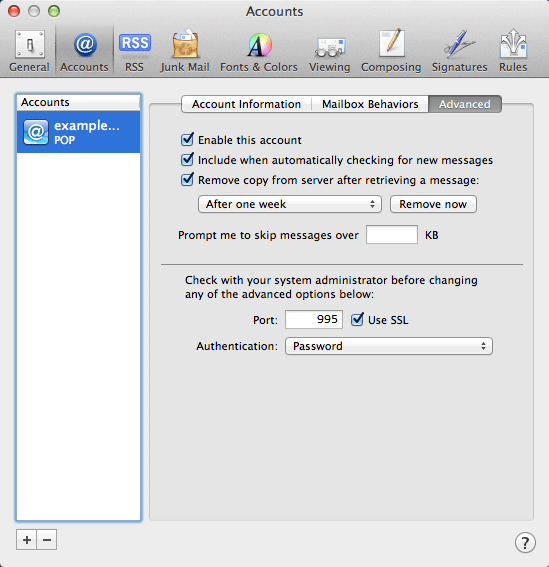The width and height of the screenshot is (549, 567).
Task: Open the General preferences pane
Action: point(29,51)
